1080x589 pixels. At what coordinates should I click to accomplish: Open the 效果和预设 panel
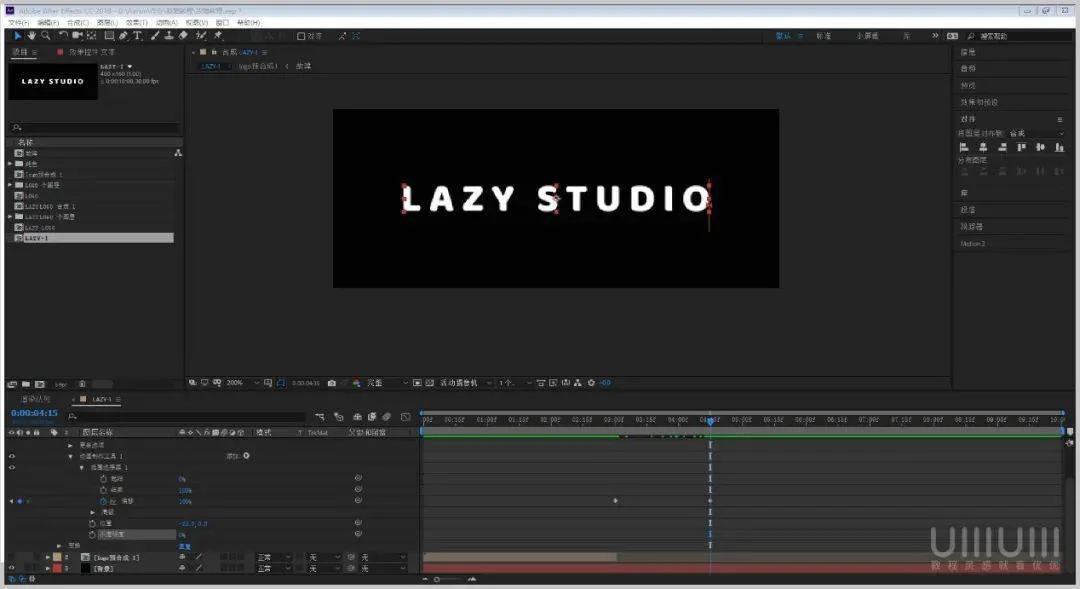click(979, 102)
